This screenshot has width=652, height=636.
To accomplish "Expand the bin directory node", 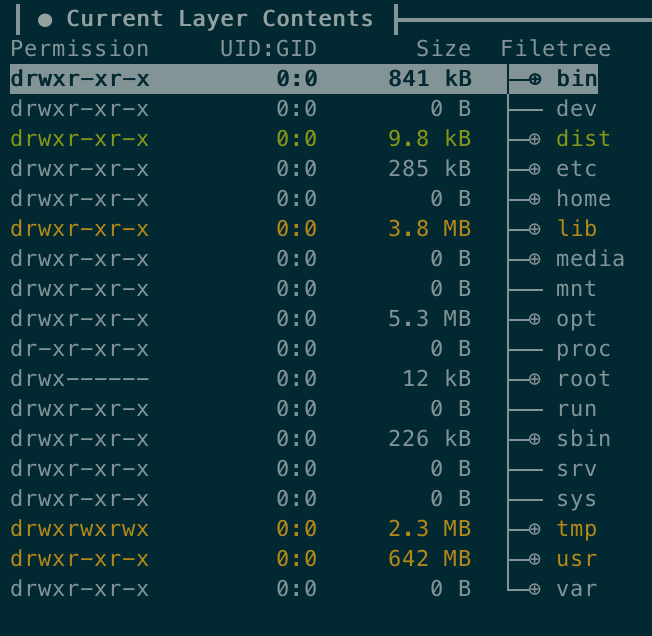I will tap(535, 79).
